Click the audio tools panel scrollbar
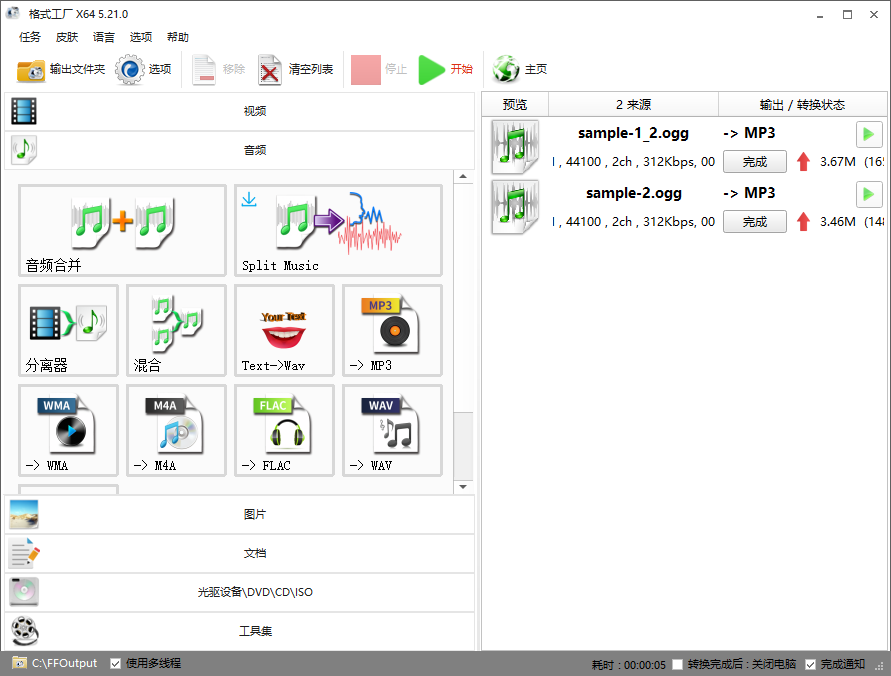891x676 pixels. coord(463,330)
